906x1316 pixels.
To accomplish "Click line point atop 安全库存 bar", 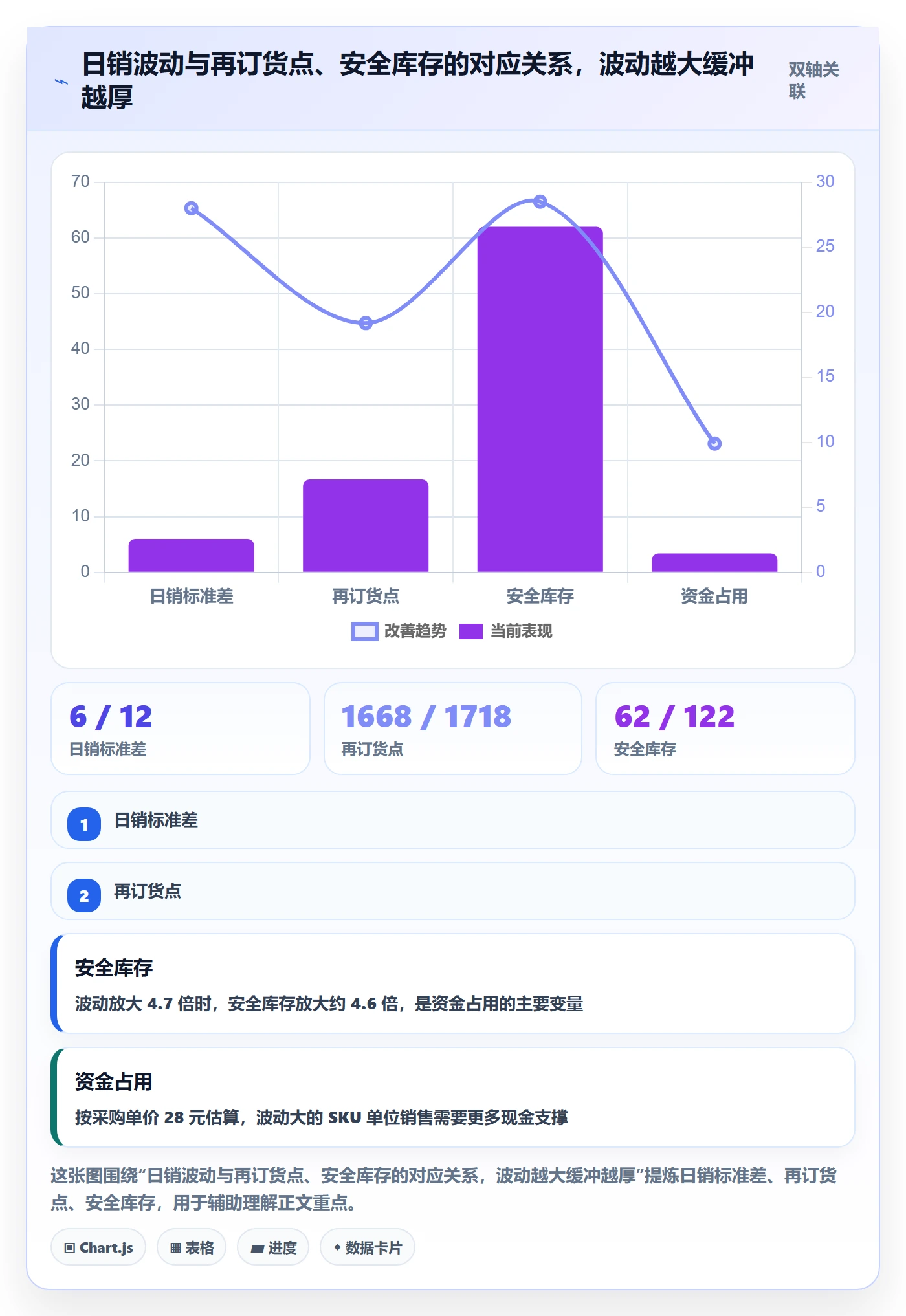I will [x=540, y=202].
